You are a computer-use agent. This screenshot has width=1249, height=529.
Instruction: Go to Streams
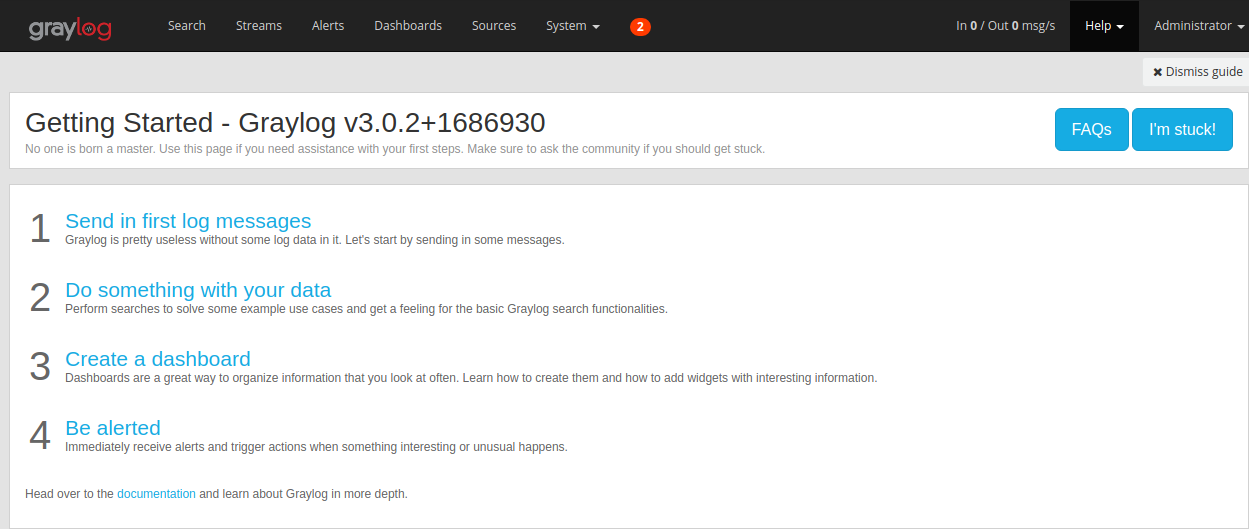pyautogui.click(x=259, y=26)
